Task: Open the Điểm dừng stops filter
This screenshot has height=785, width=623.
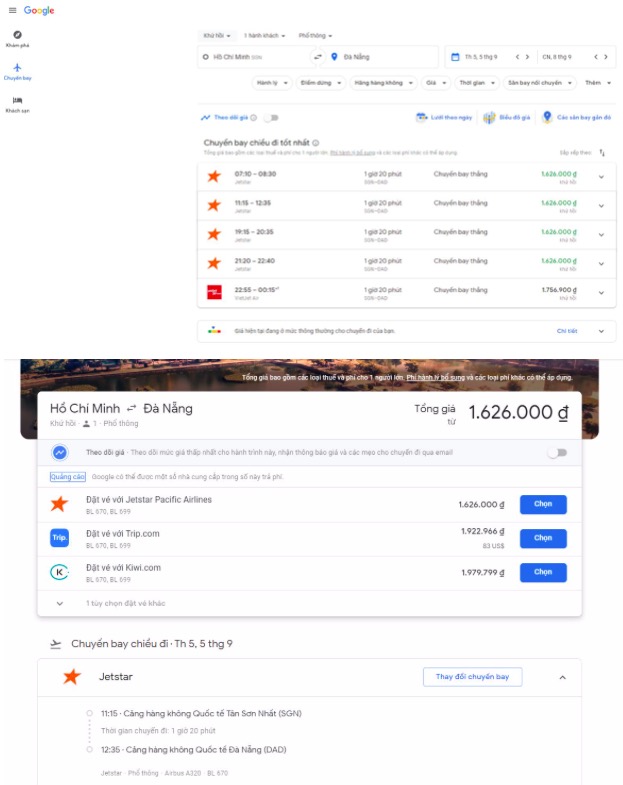Action: (322, 83)
